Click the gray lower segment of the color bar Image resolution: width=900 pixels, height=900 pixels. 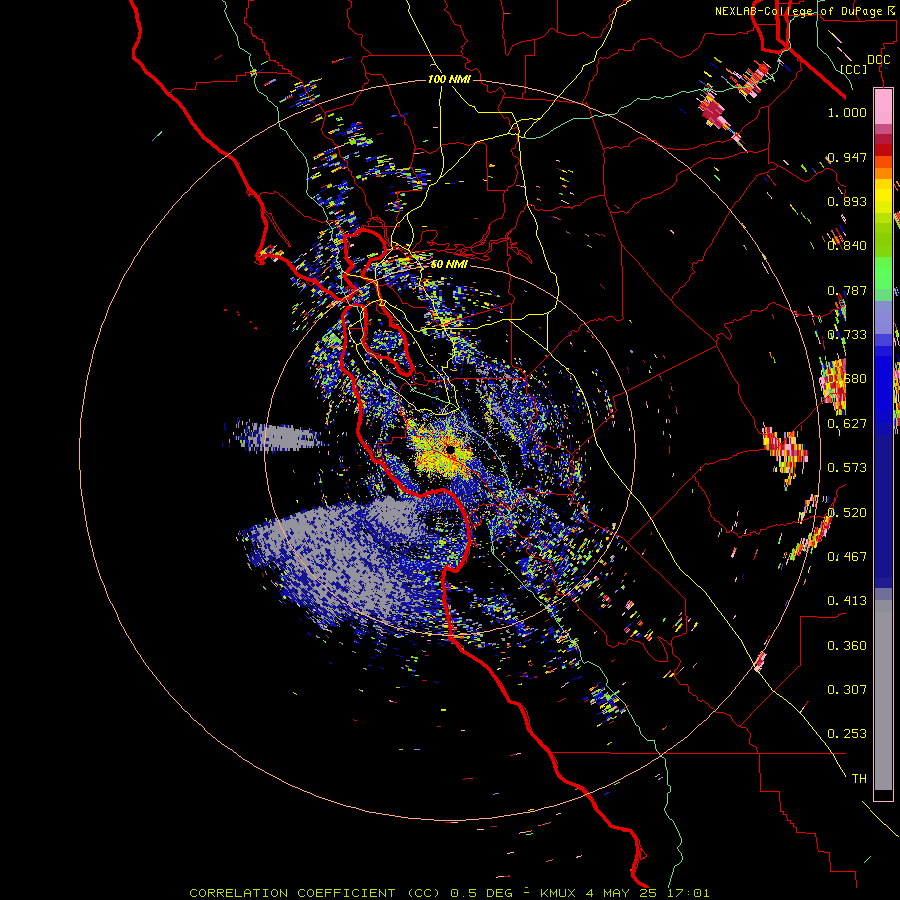[x=883, y=695]
